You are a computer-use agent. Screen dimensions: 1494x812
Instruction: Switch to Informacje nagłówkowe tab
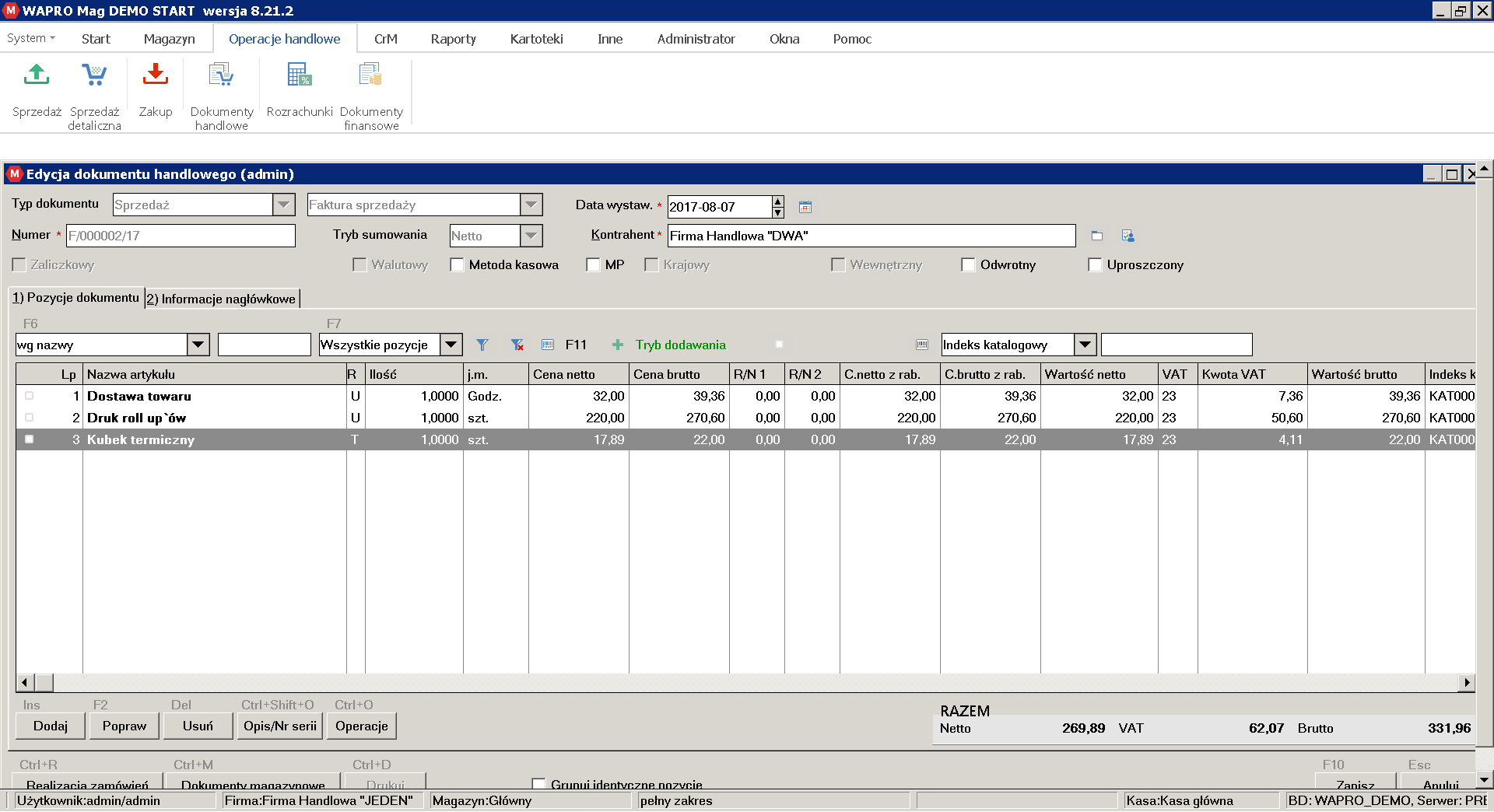click(x=222, y=299)
